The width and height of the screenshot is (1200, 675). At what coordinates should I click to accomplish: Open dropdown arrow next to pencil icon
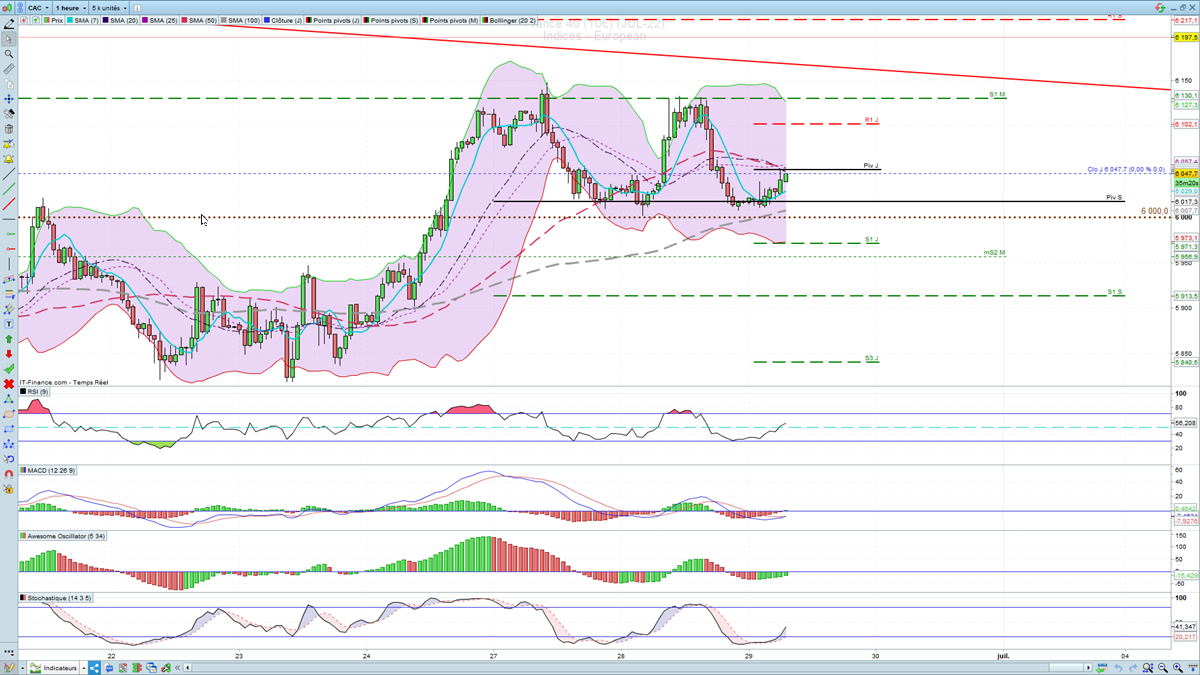(23, 668)
